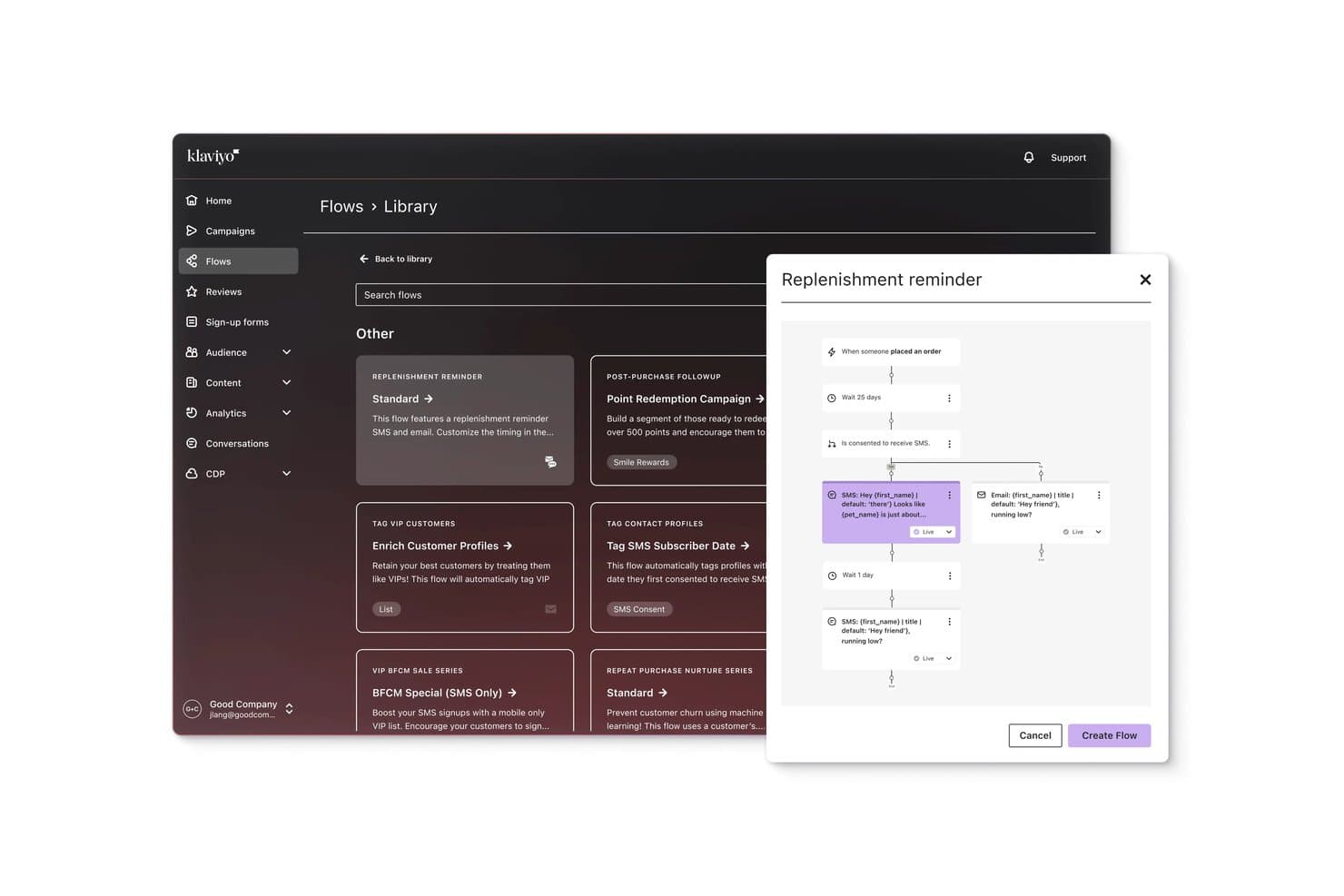The height and width of the screenshot is (896, 1344).
Task: Open Tag SMS Subscriber Date flow
Action: pyautogui.click(x=678, y=546)
